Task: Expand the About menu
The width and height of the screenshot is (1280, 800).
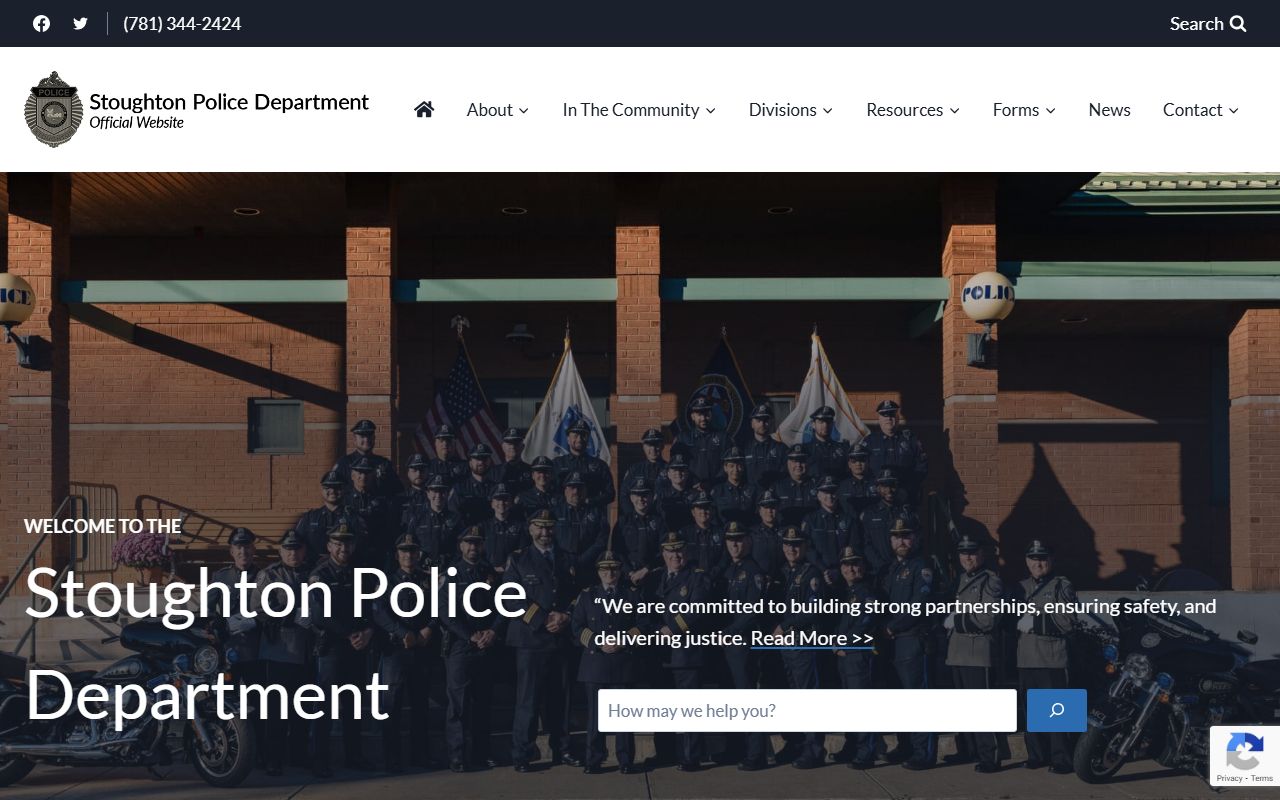Action: [x=498, y=110]
